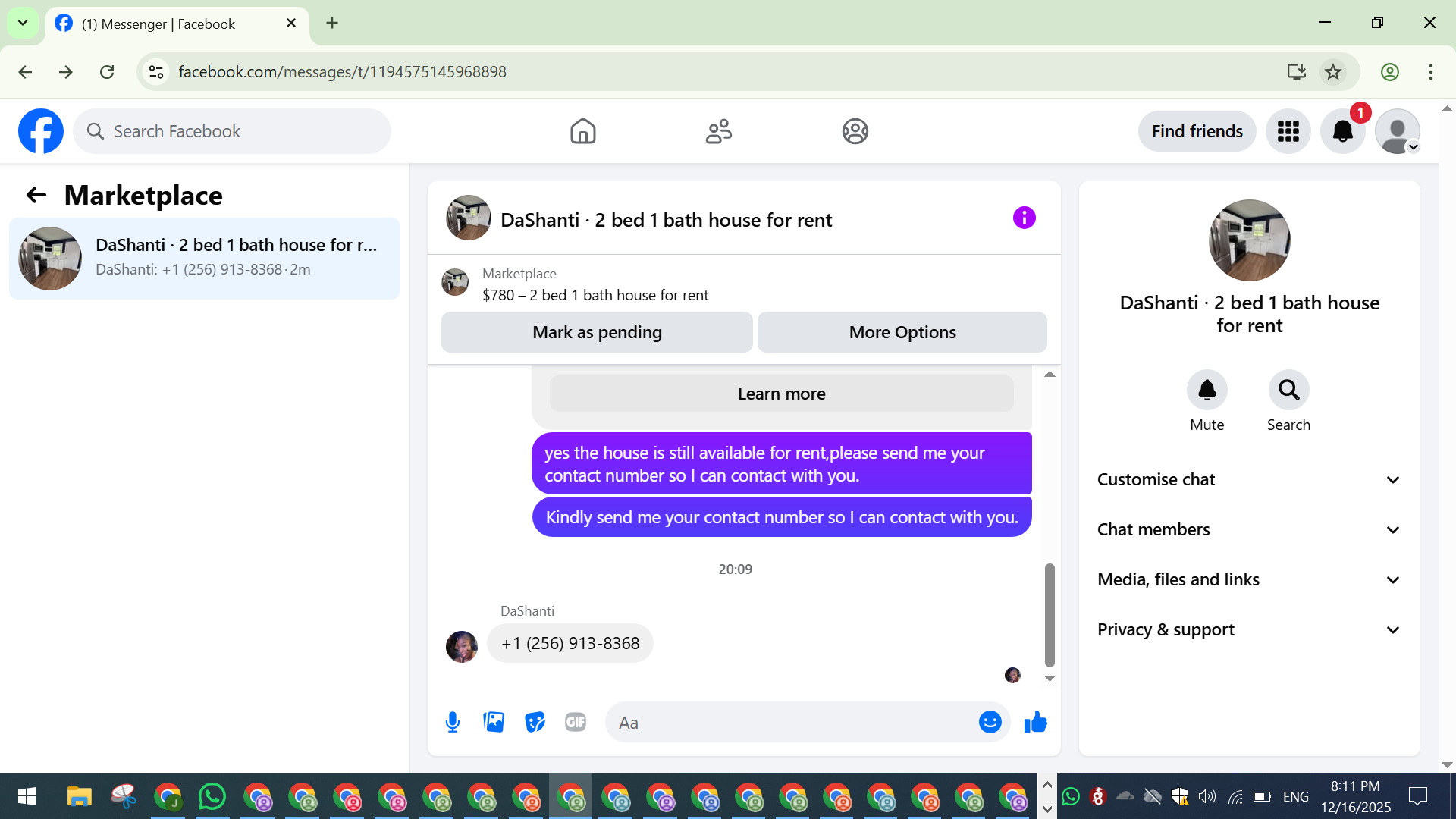Click the install app icon in address bar
The width and height of the screenshot is (1456, 819).
pyautogui.click(x=1297, y=72)
